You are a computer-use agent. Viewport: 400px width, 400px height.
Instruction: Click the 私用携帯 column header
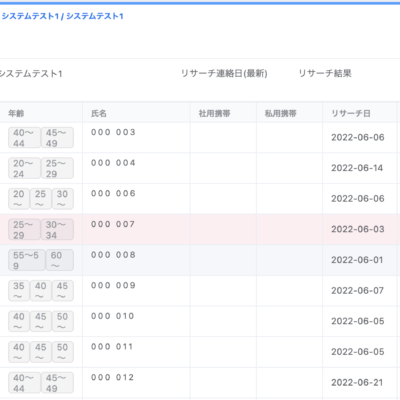(x=280, y=114)
